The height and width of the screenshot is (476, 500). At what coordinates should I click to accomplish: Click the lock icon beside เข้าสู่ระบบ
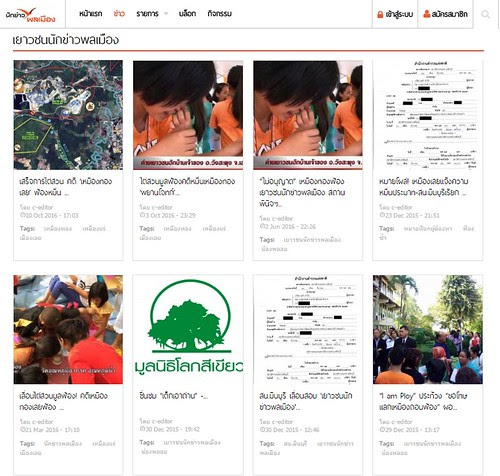click(380, 14)
